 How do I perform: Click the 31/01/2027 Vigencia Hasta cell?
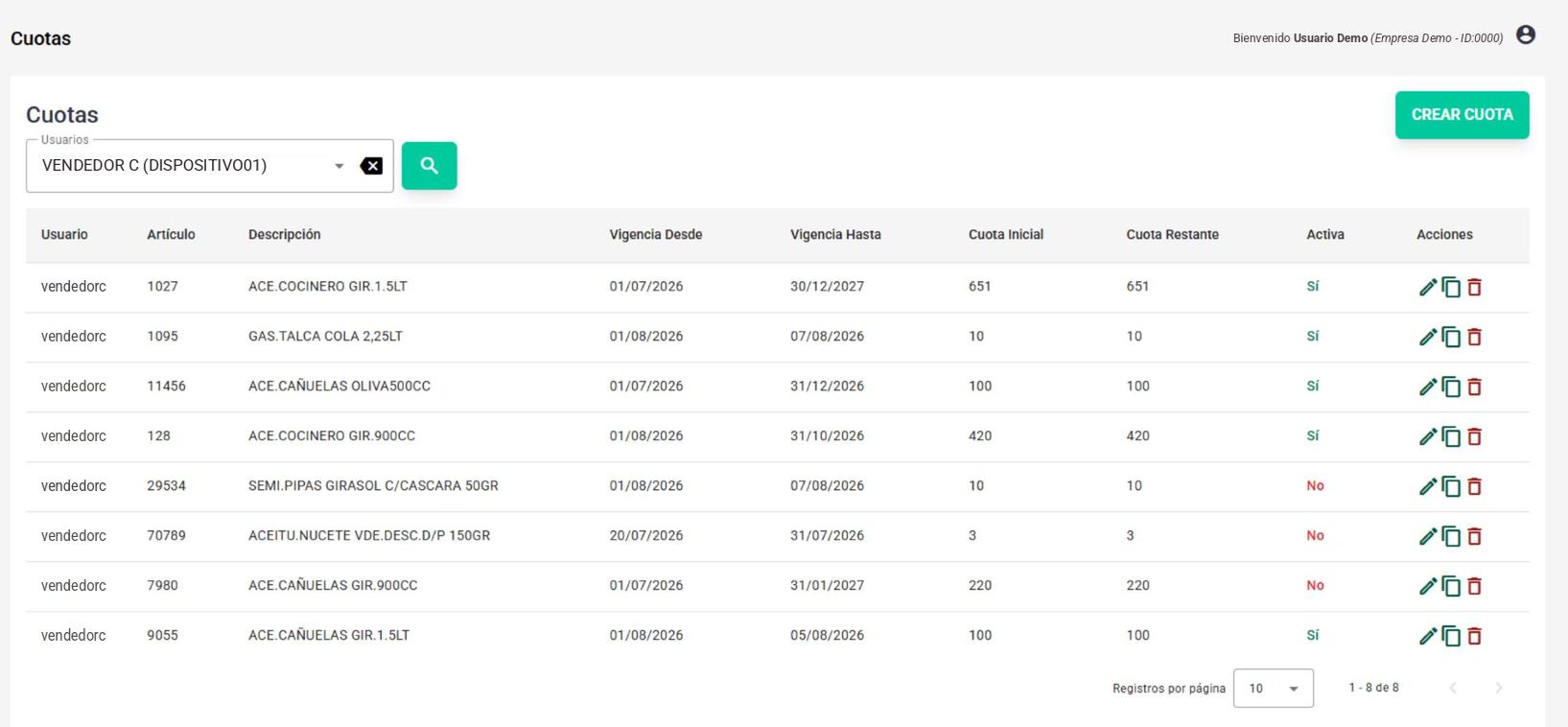(828, 586)
